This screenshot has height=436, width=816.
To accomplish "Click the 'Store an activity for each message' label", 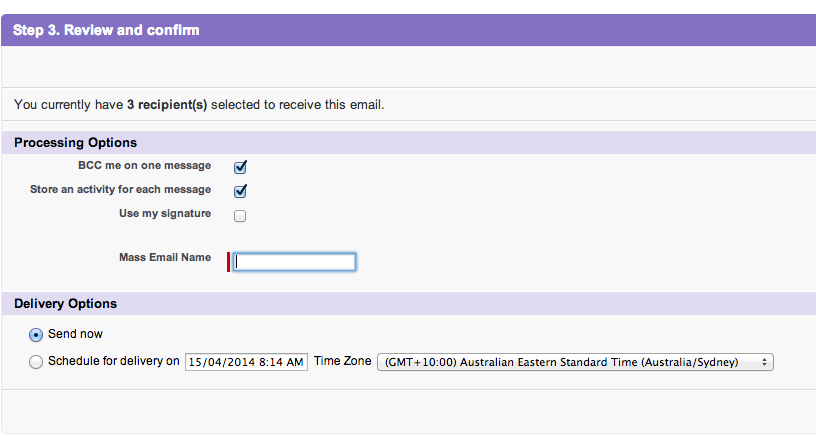I will click(121, 190).
